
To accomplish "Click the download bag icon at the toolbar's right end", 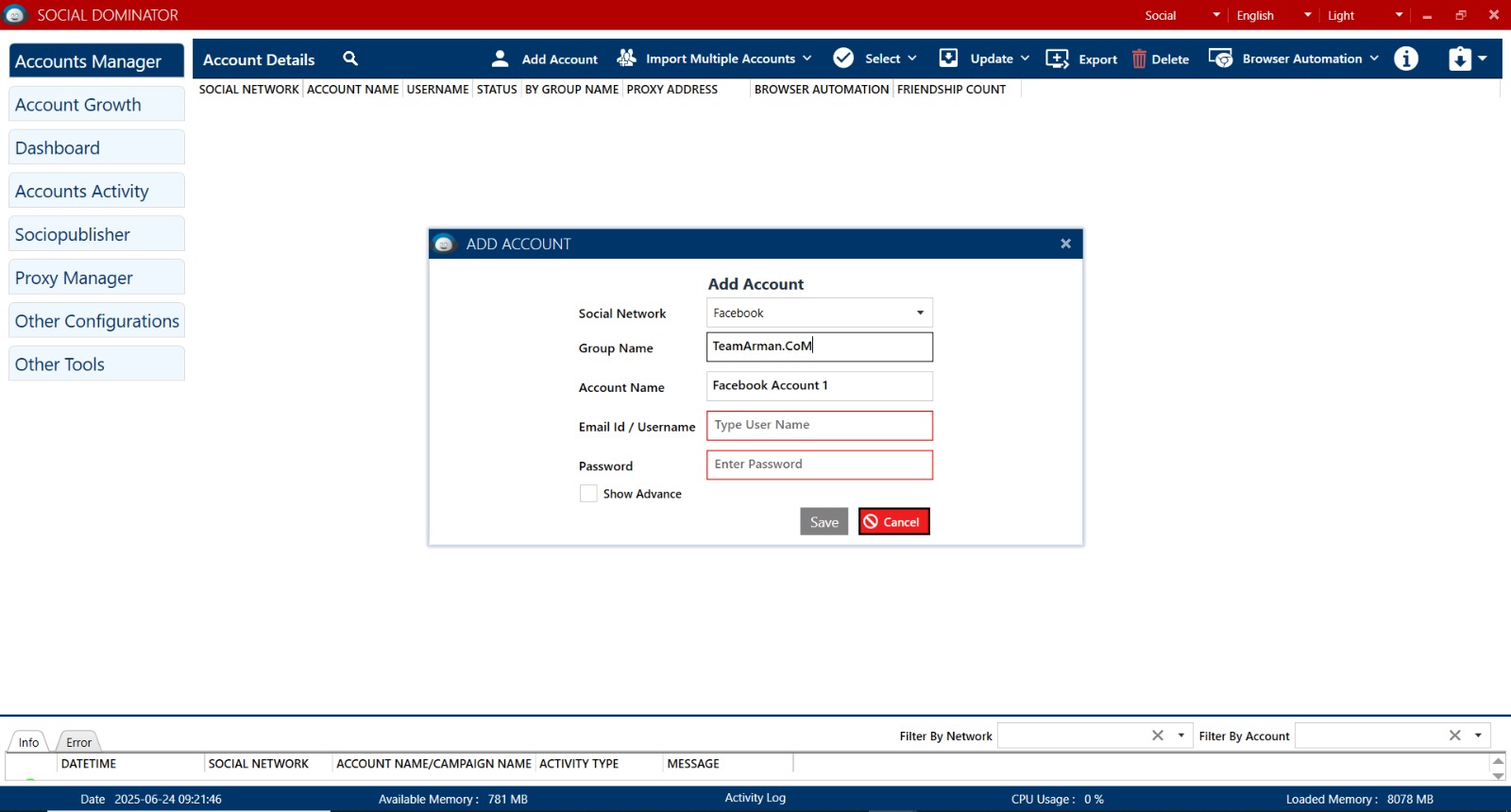I will [1460, 59].
